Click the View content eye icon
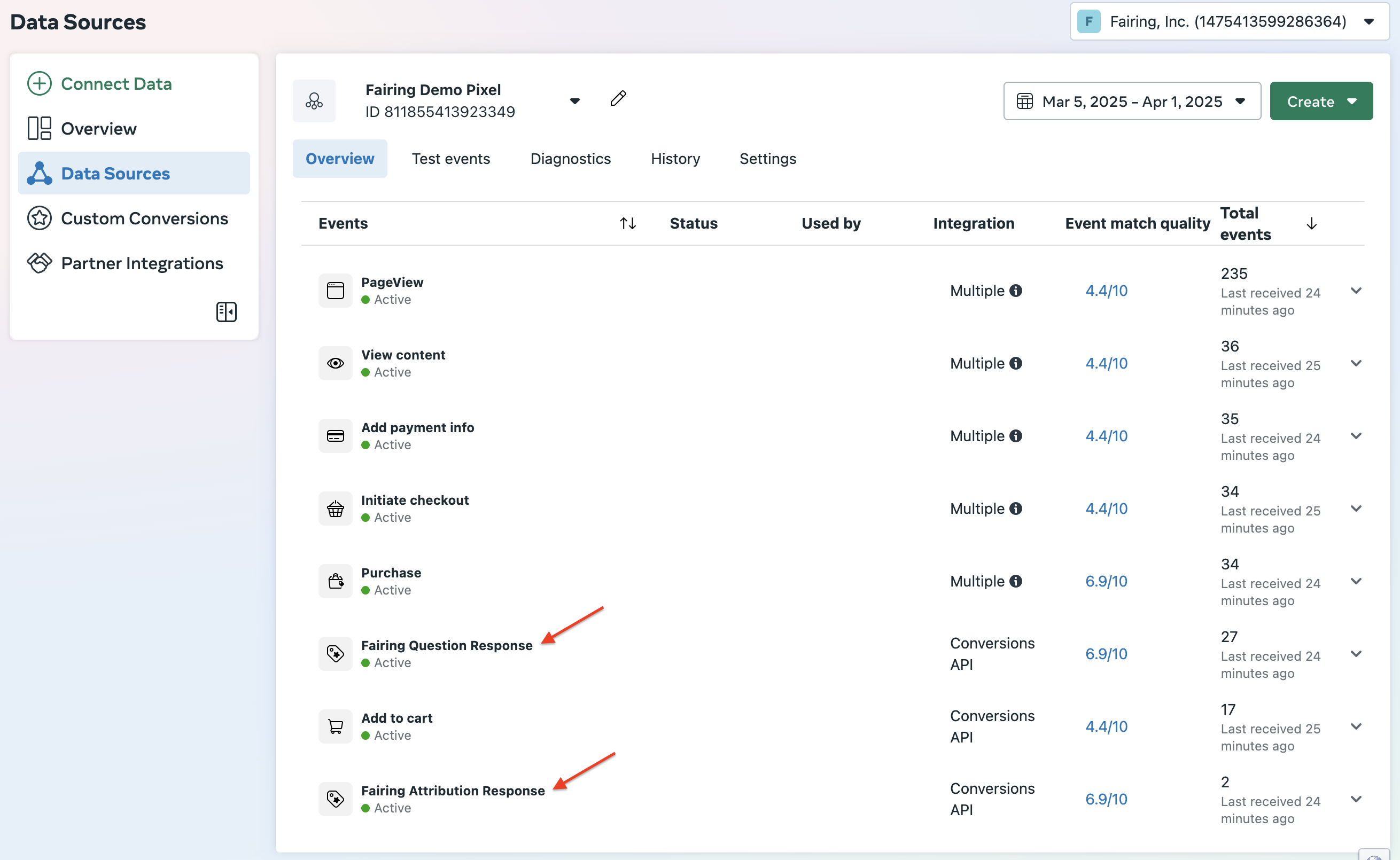The image size is (1400, 860). click(x=335, y=363)
